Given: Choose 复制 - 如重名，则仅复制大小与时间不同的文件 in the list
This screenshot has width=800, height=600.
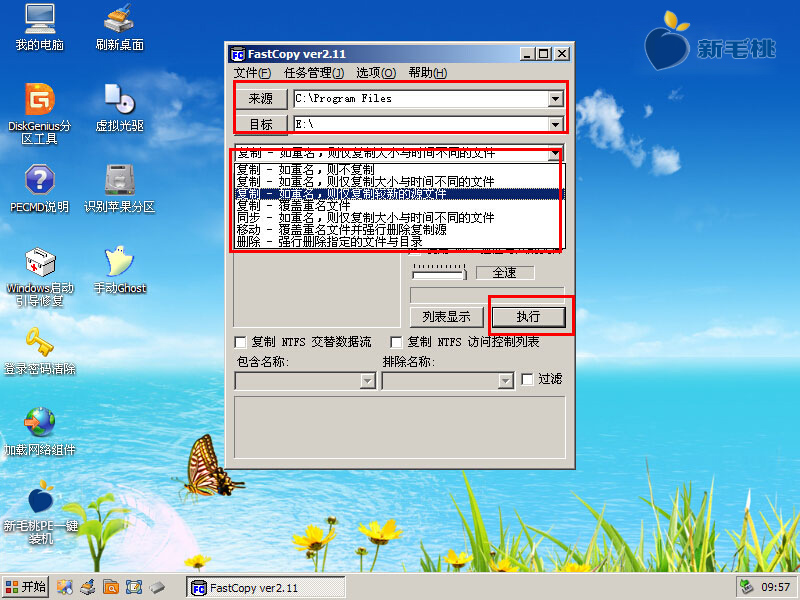Looking at the screenshot, I should pyautogui.click(x=398, y=182).
